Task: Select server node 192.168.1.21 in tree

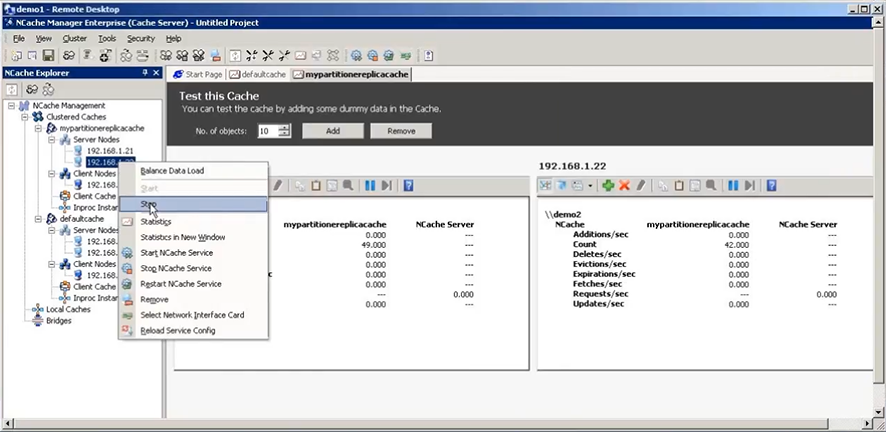Action: coord(110,151)
